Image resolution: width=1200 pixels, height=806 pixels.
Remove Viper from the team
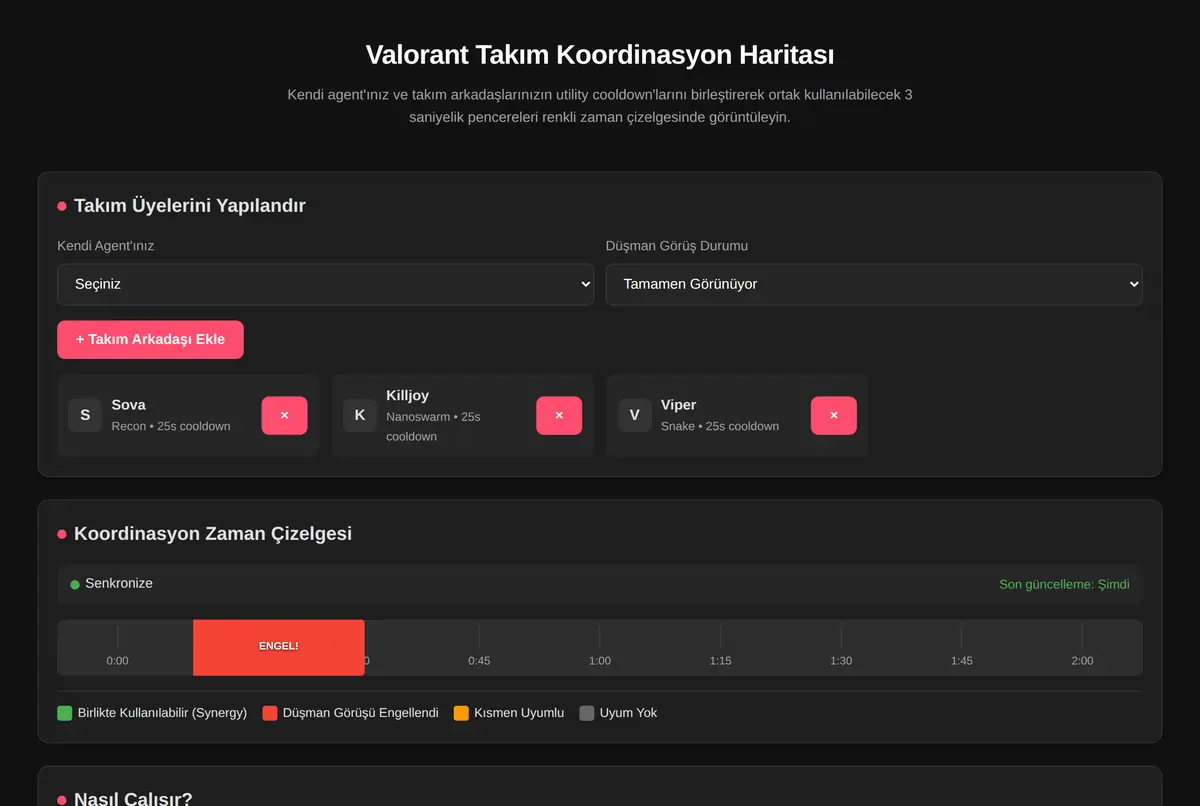tap(833, 415)
